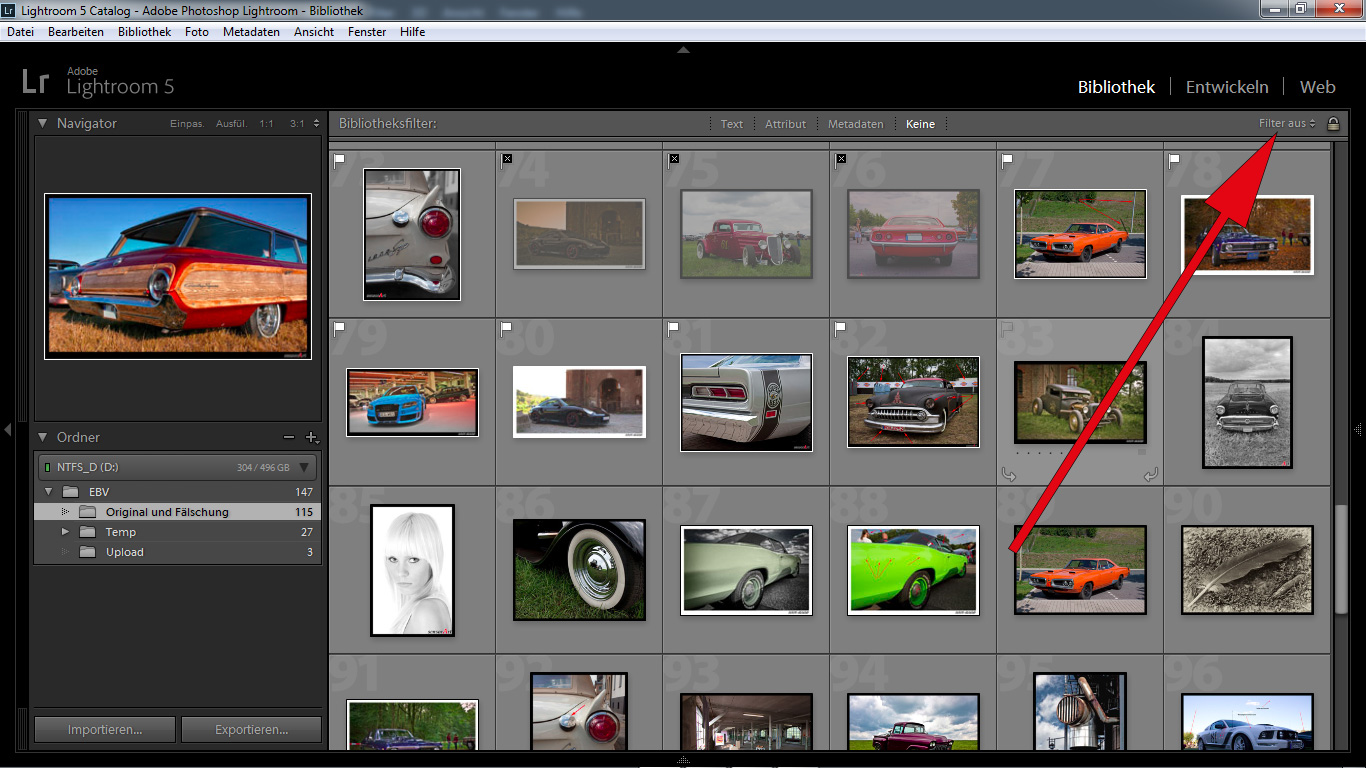
Task: Select the woman portrait thumbnail 85
Action: click(412, 570)
